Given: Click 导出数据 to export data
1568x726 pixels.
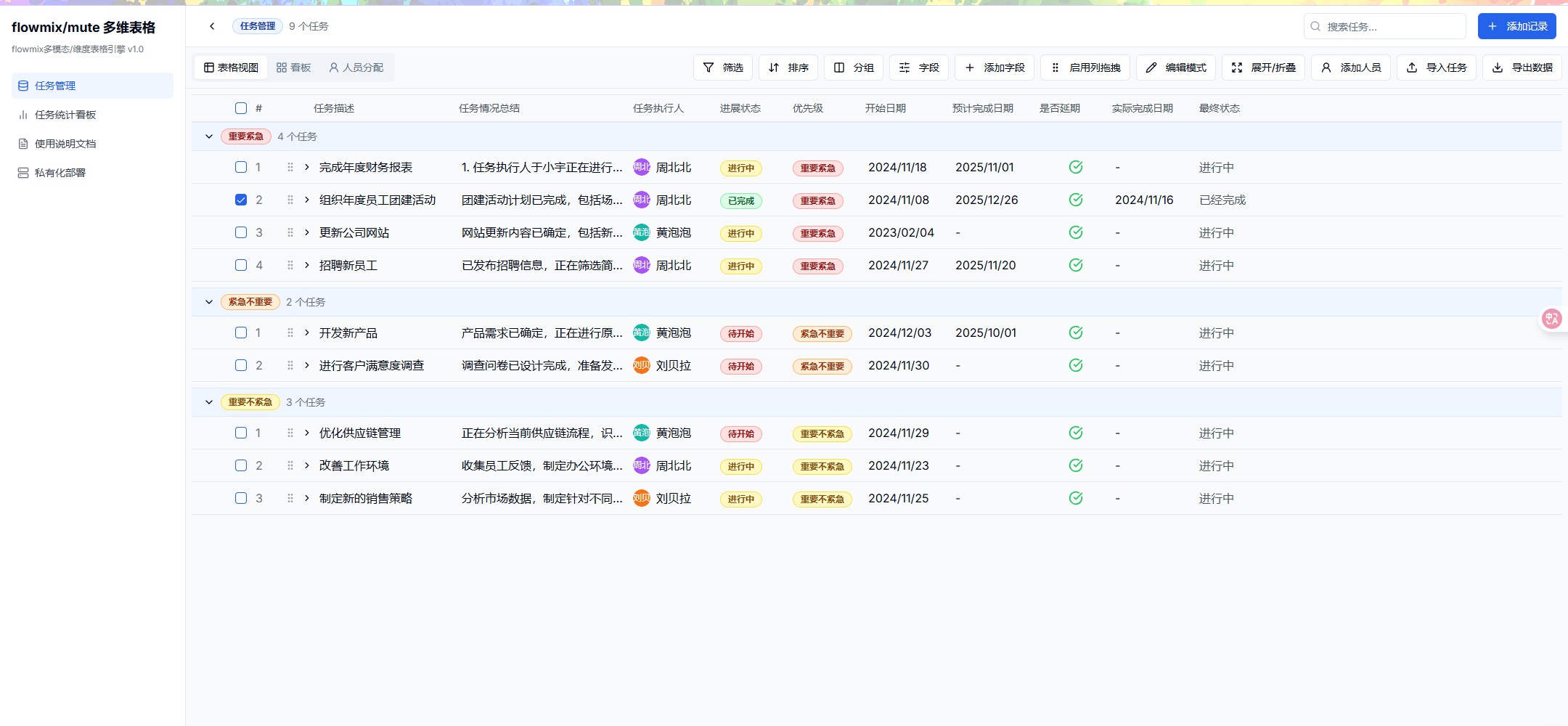Looking at the screenshot, I should pyautogui.click(x=1522, y=68).
